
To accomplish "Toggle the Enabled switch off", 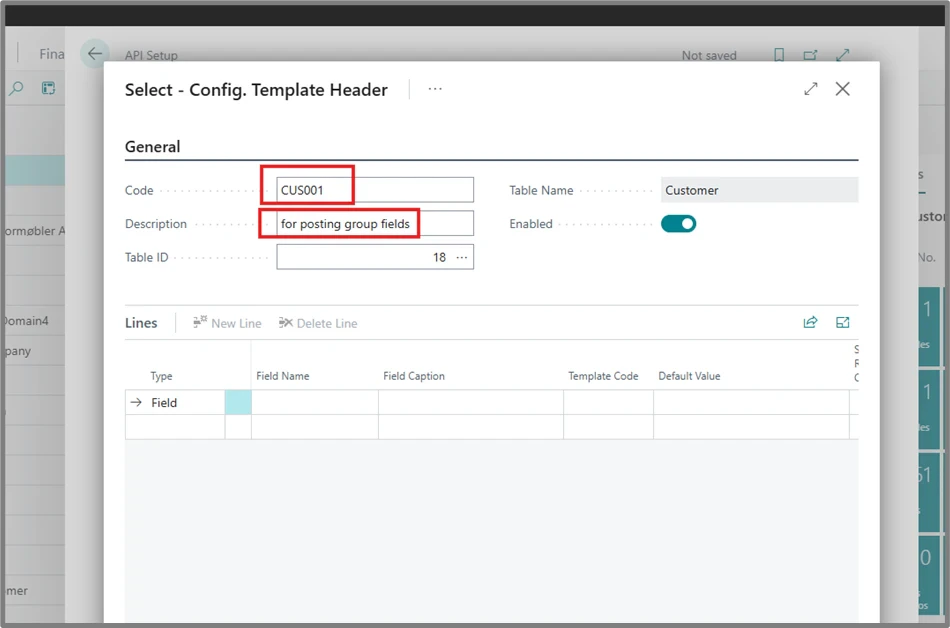I will point(678,224).
